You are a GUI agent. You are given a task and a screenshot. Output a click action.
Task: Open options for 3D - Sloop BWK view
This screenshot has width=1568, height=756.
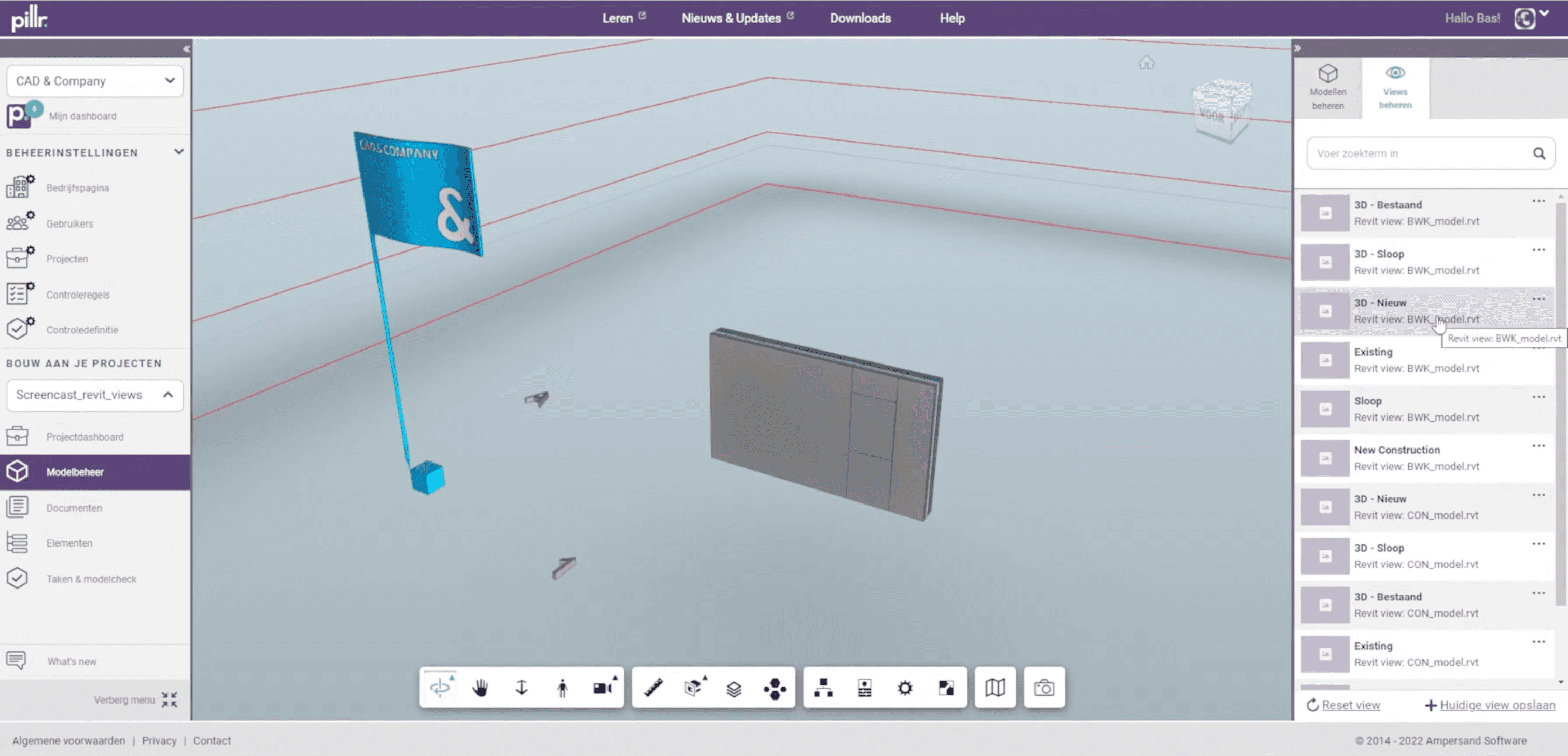(1538, 250)
